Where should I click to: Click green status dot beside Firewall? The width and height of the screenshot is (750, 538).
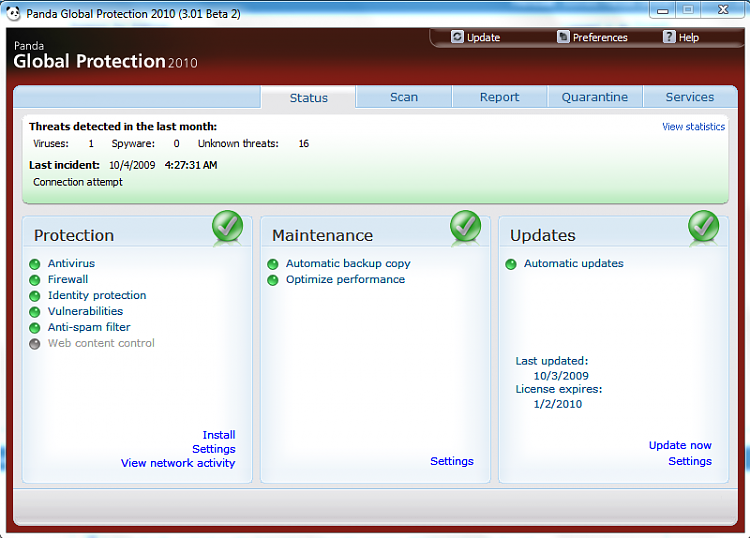34,280
